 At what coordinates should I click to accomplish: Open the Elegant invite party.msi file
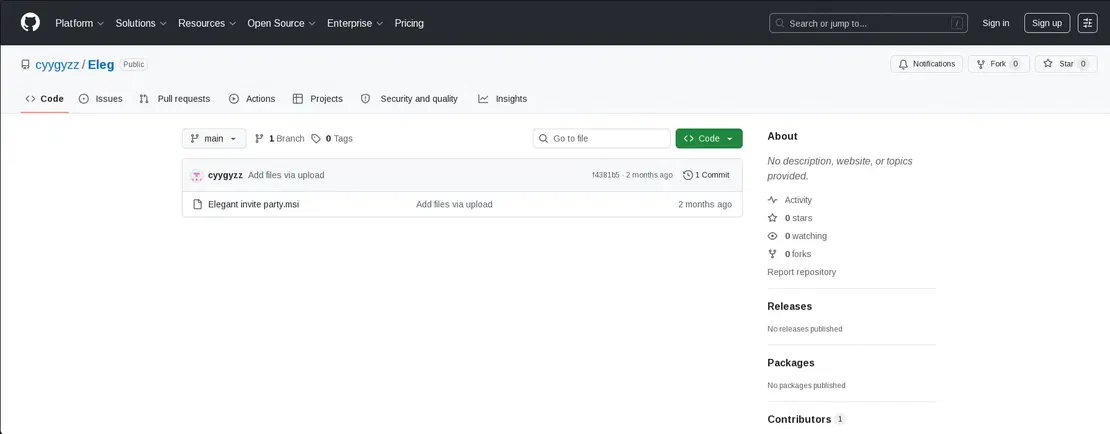(x=253, y=204)
